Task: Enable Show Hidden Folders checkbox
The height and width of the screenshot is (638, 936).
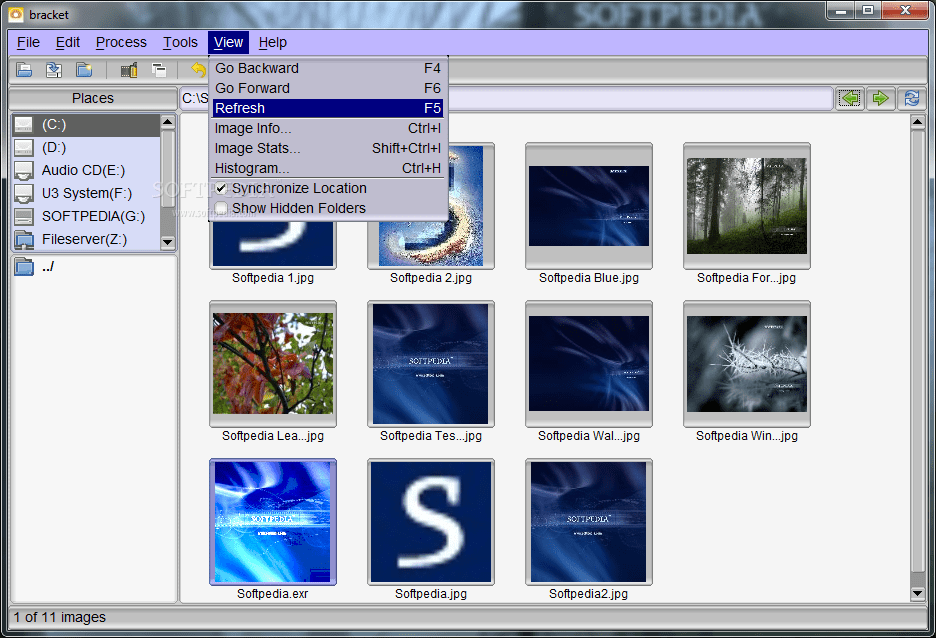Action: [221, 208]
